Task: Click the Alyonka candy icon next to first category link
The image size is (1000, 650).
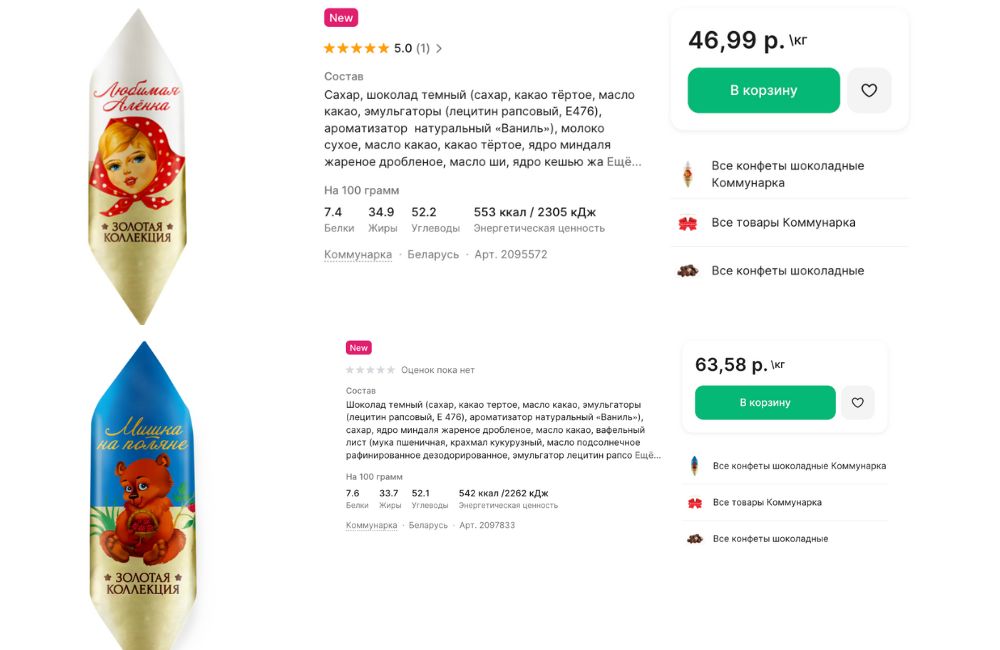Action: coord(688,173)
